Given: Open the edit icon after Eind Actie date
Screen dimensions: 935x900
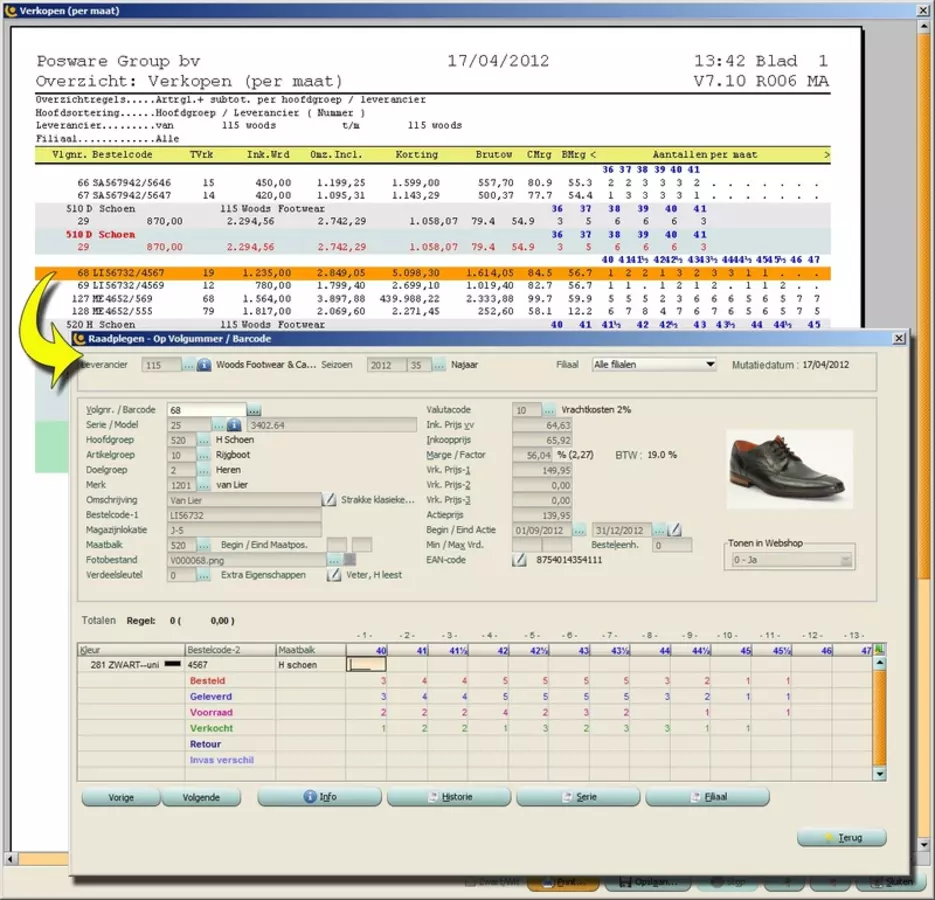Looking at the screenshot, I should click(675, 530).
